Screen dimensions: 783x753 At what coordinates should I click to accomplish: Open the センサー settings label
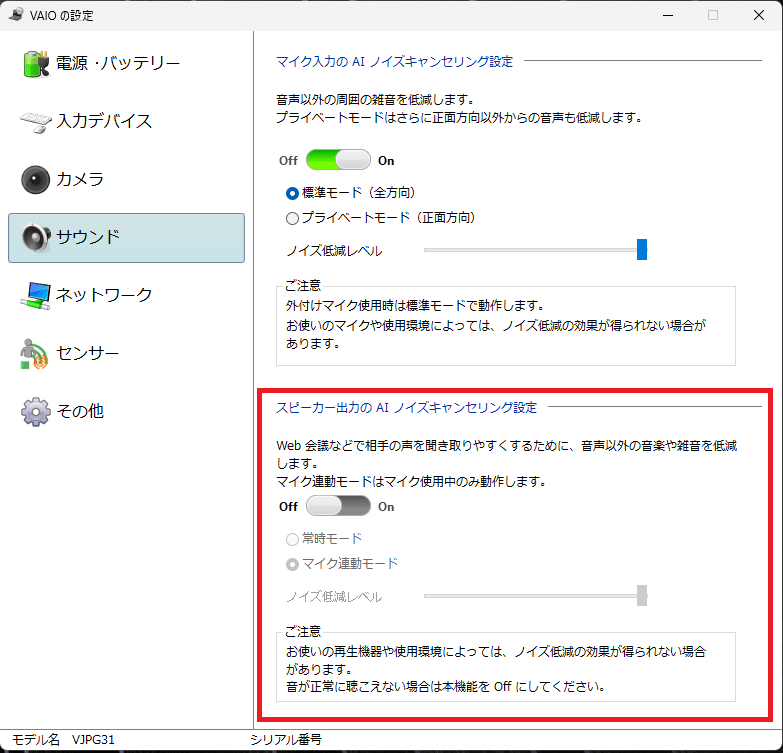87,353
